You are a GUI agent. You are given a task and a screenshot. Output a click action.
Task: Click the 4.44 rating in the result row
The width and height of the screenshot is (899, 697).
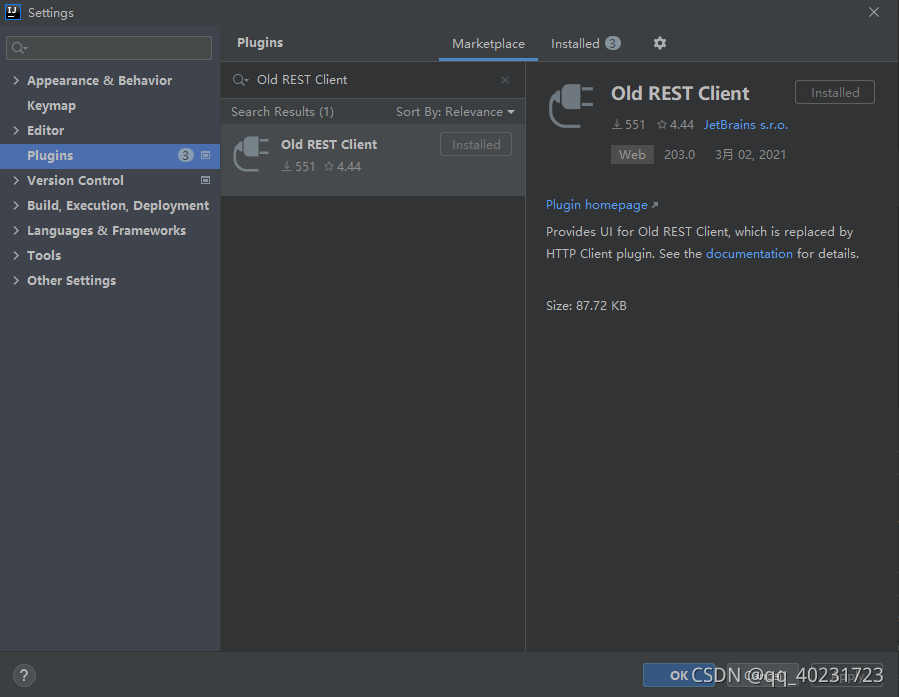343,167
